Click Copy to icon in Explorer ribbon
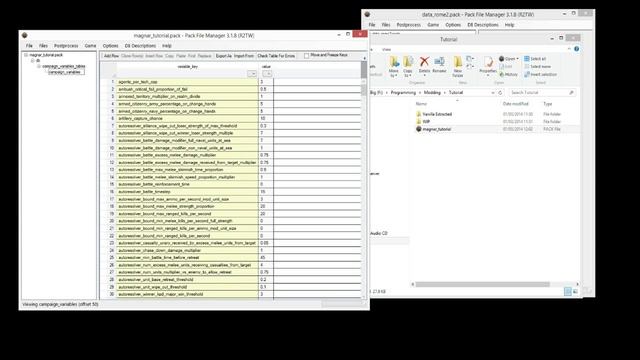640x360 pixels. tap(408, 62)
